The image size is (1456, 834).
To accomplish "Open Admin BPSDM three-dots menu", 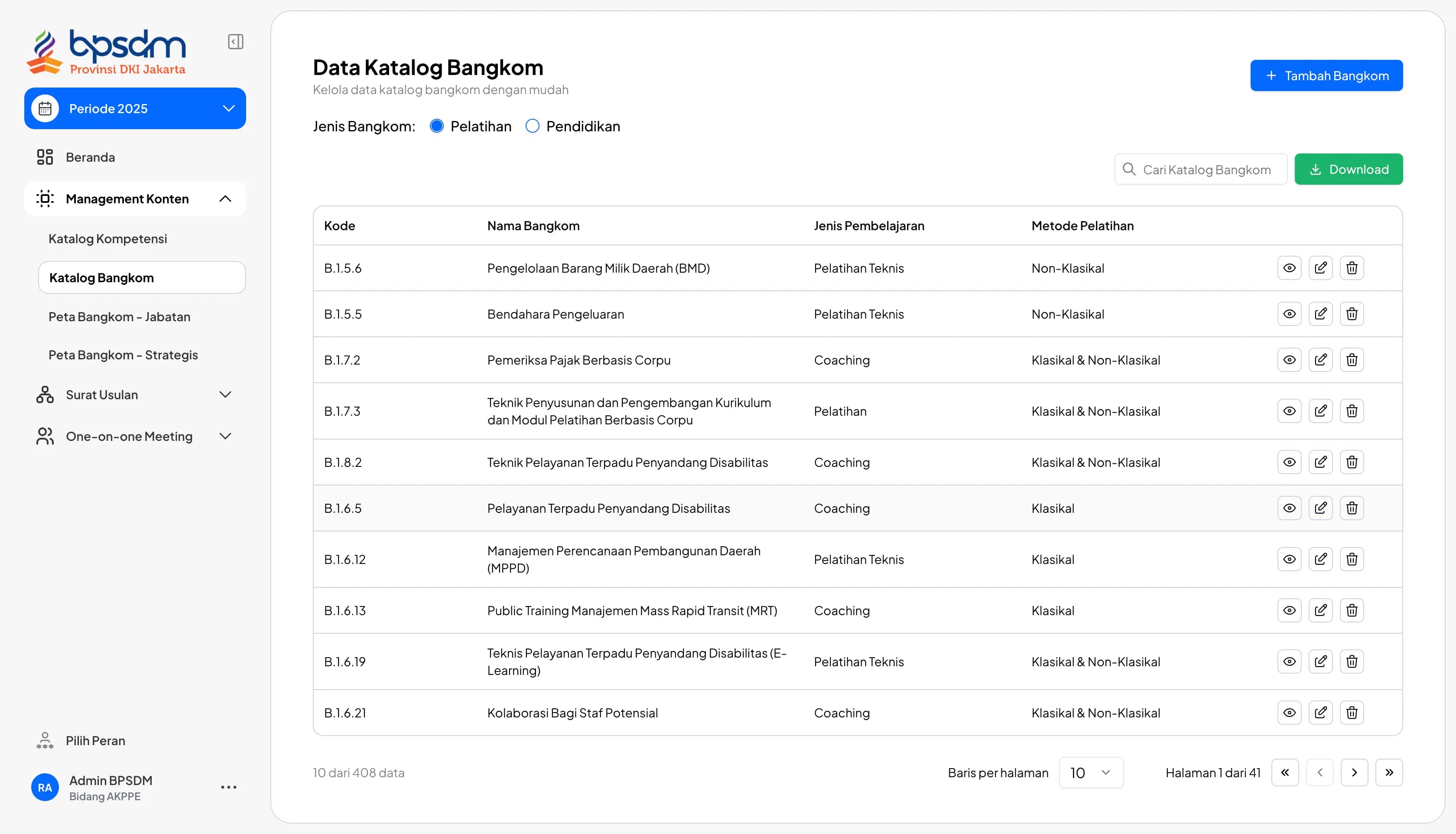I will (228, 788).
